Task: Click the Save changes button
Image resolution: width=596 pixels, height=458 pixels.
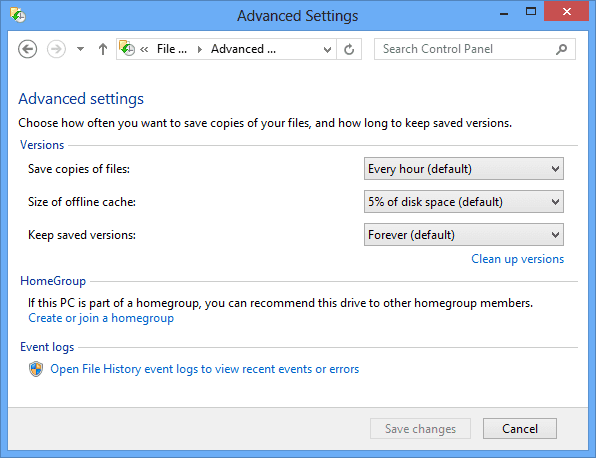Action: 420,429
